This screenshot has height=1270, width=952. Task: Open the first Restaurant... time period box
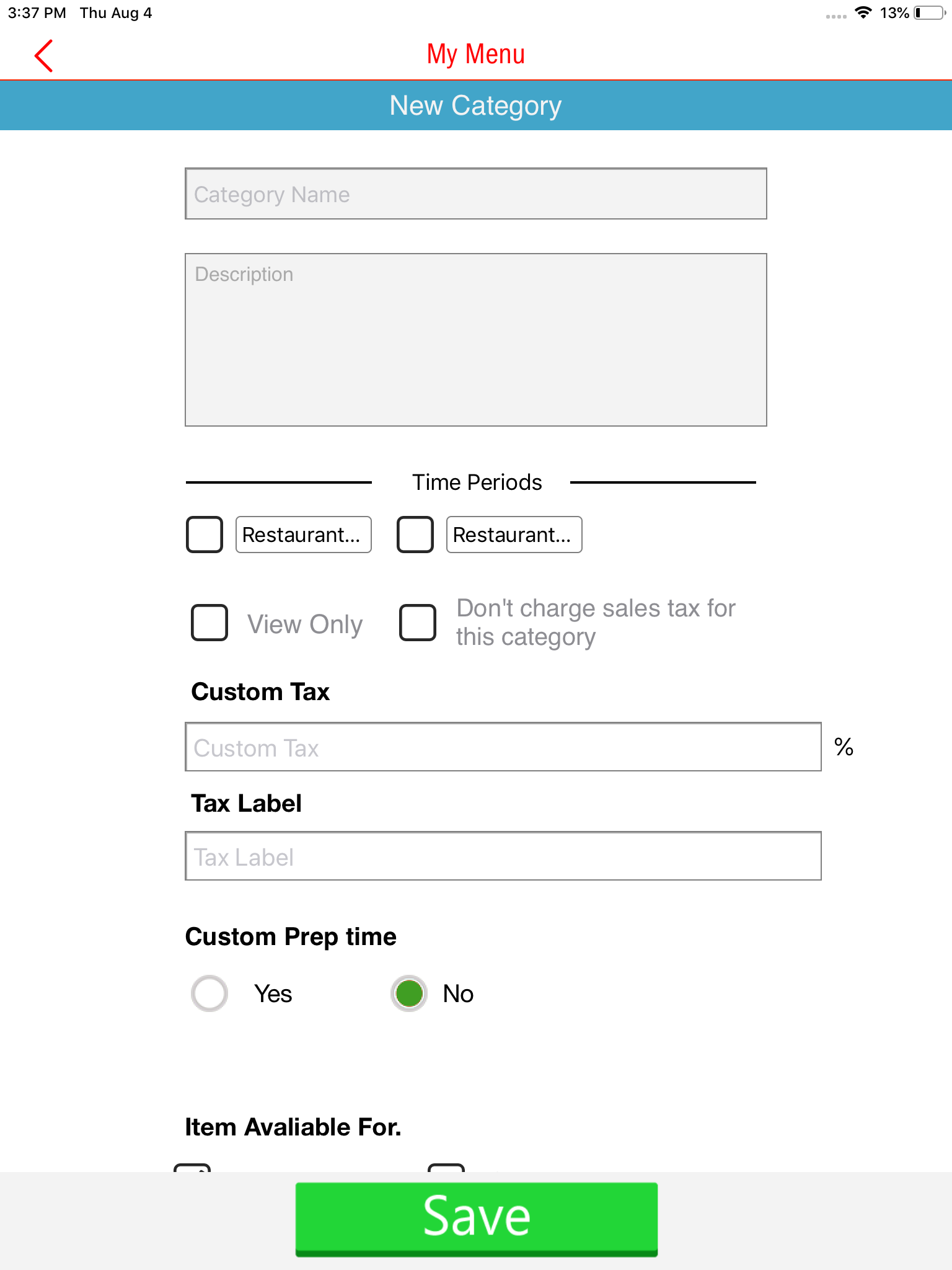click(x=303, y=535)
